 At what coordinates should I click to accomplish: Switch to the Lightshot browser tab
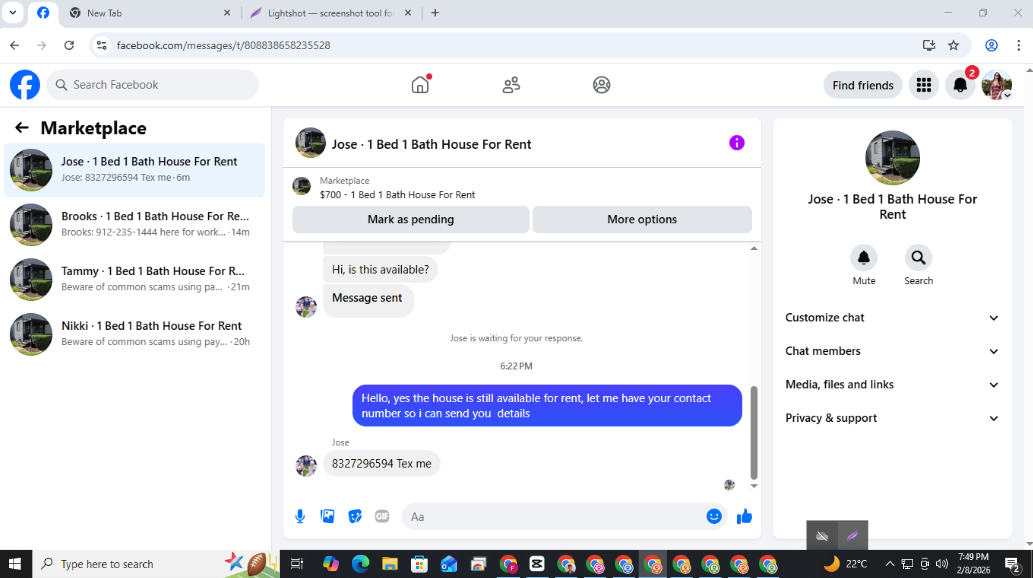click(x=330, y=13)
